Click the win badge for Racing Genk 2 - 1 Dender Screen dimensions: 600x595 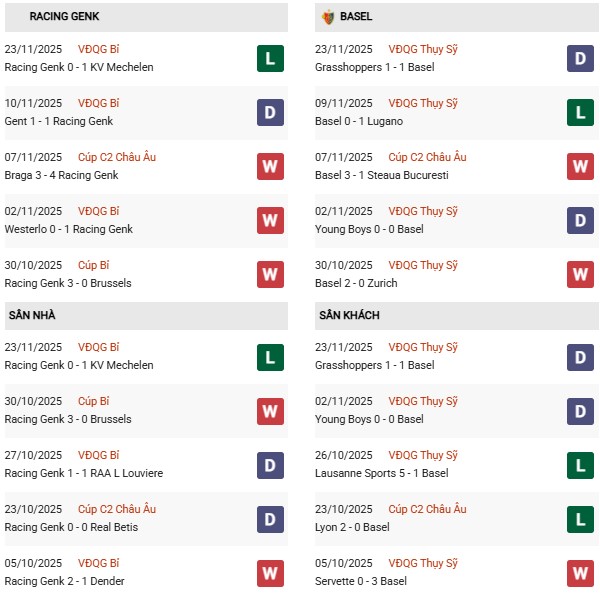270,572
